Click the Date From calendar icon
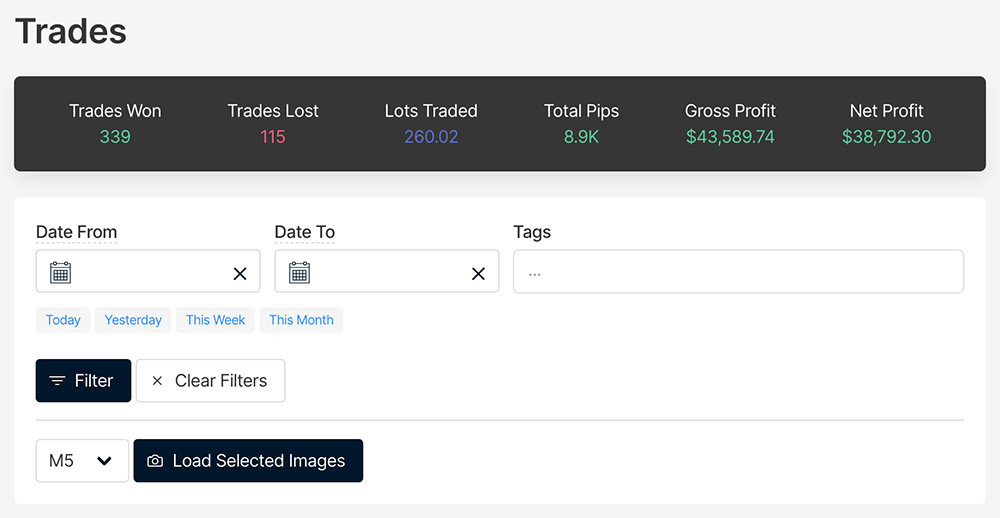 click(x=60, y=272)
